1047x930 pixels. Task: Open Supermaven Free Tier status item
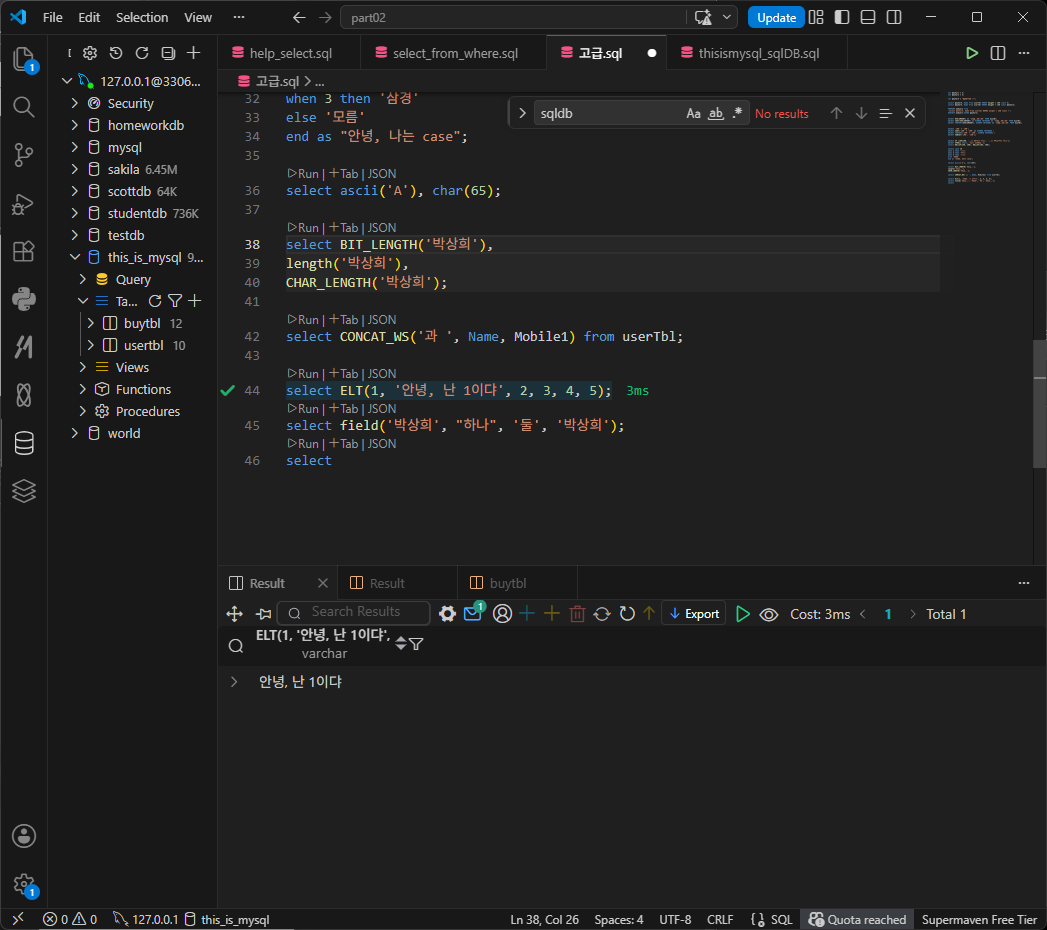tap(979, 919)
